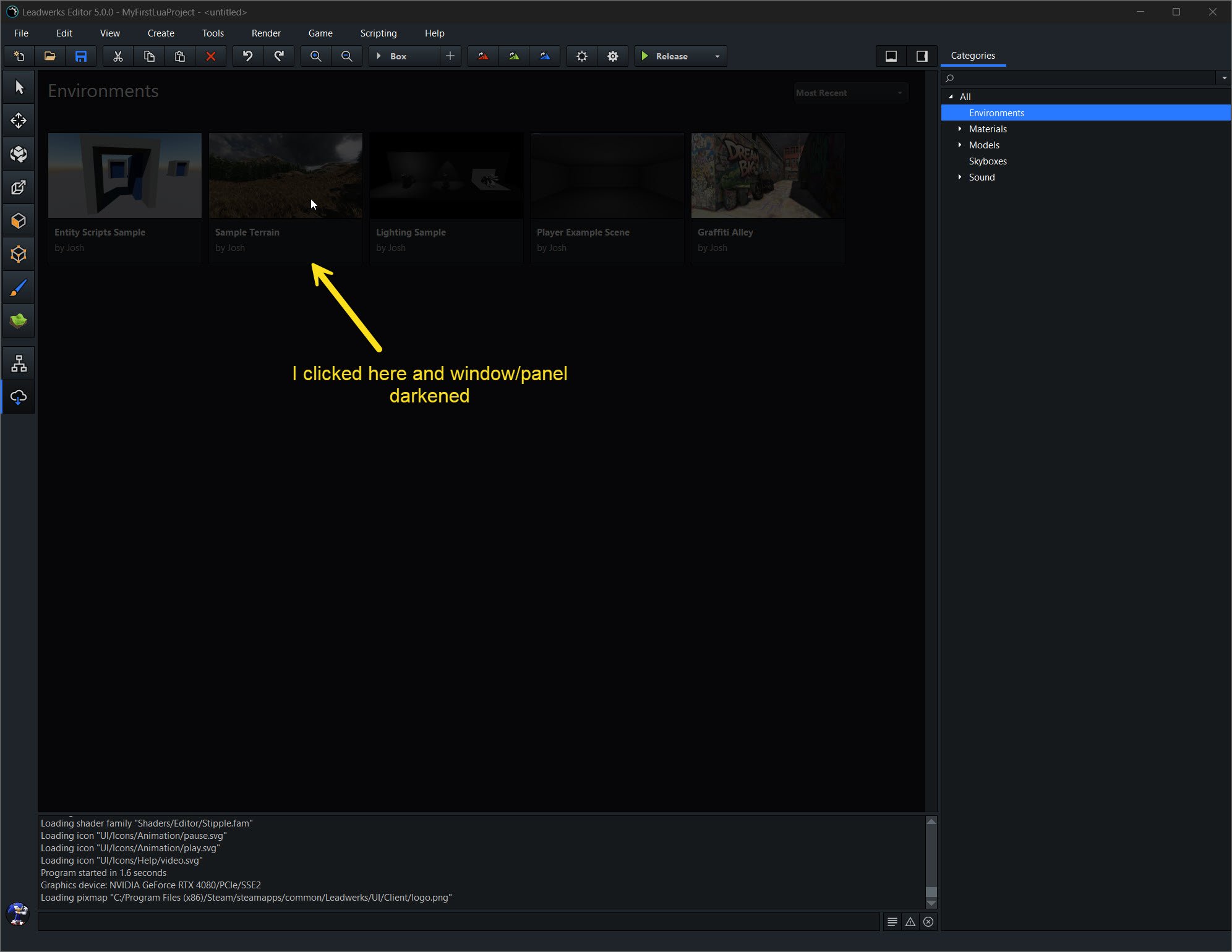1232x952 pixels.
Task: Click the console log scrollbar thumb
Action: click(x=931, y=892)
